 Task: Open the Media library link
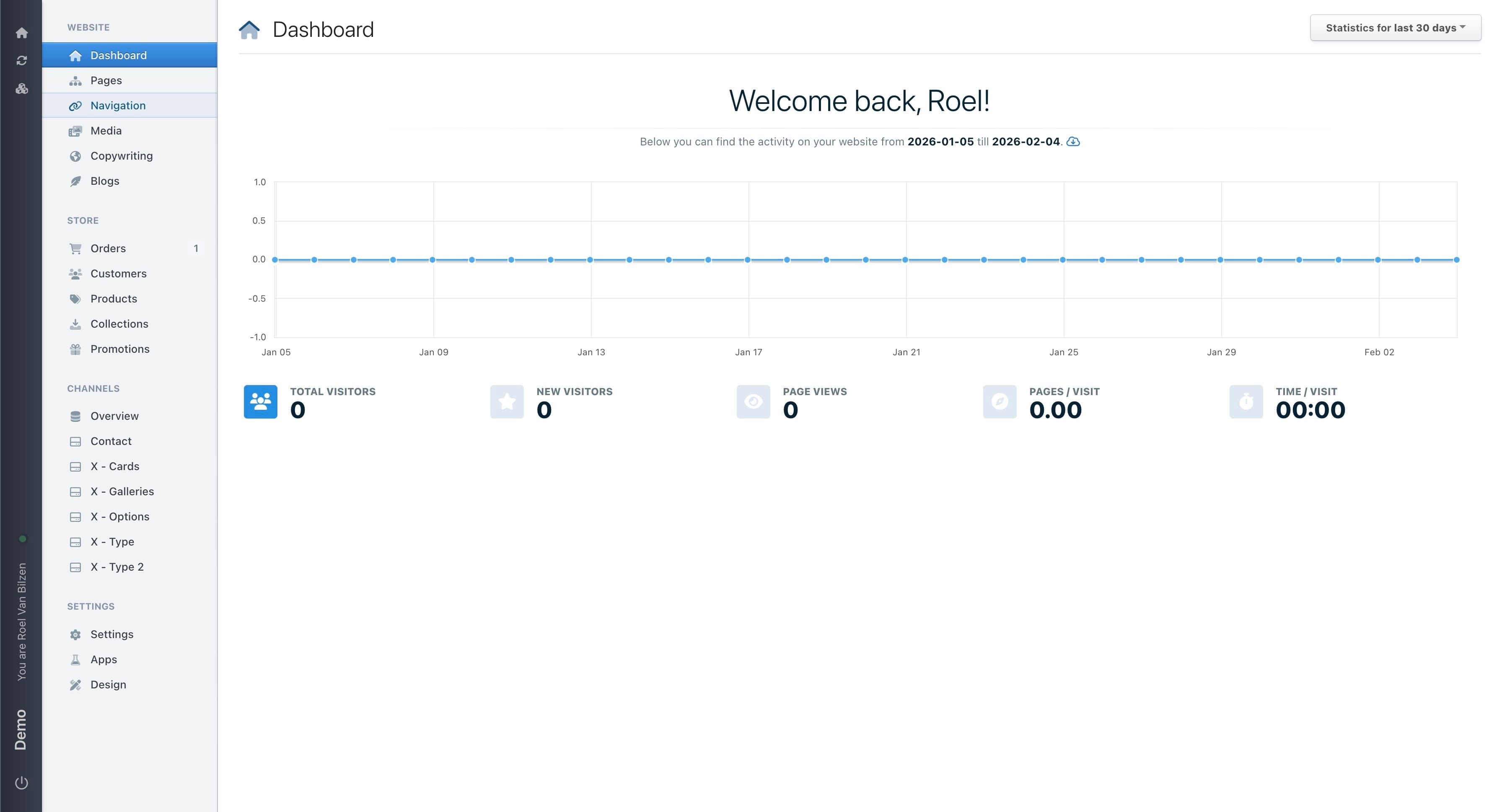(x=106, y=131)
